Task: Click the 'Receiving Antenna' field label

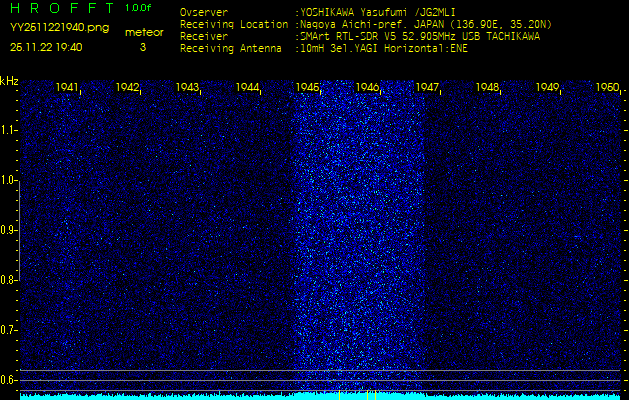Action: pos(231,49)
